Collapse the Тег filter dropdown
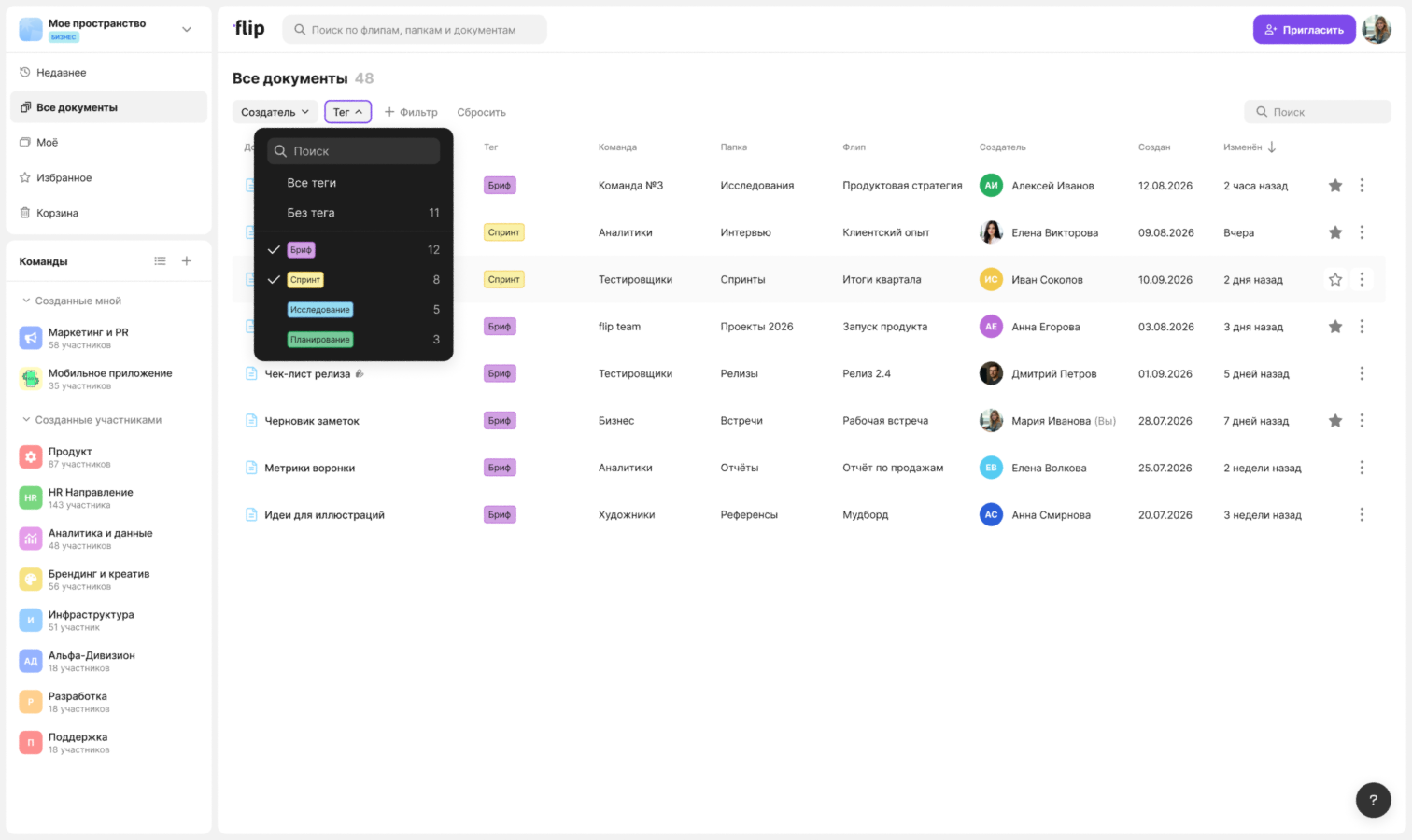Screen dimensions: 1412x840 point(348,112)
